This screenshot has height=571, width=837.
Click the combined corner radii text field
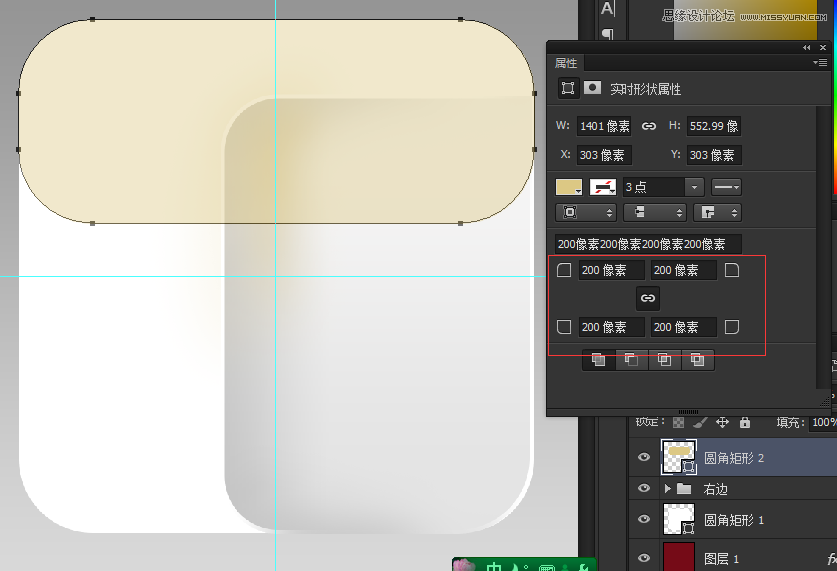point(648,244)
